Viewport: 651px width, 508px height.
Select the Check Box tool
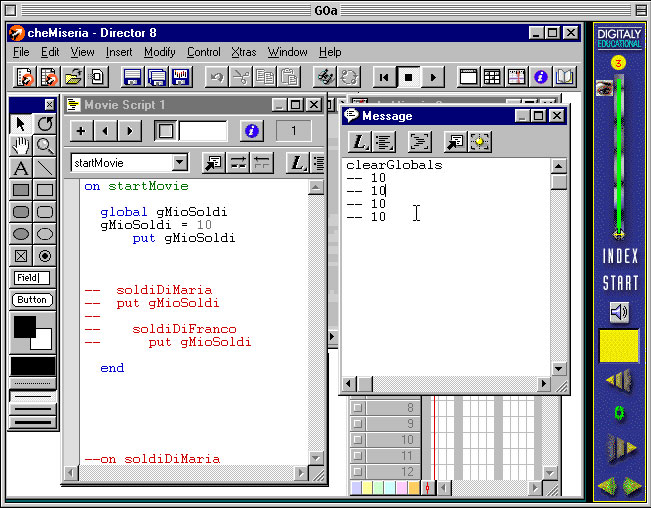[x=21, y=256]
